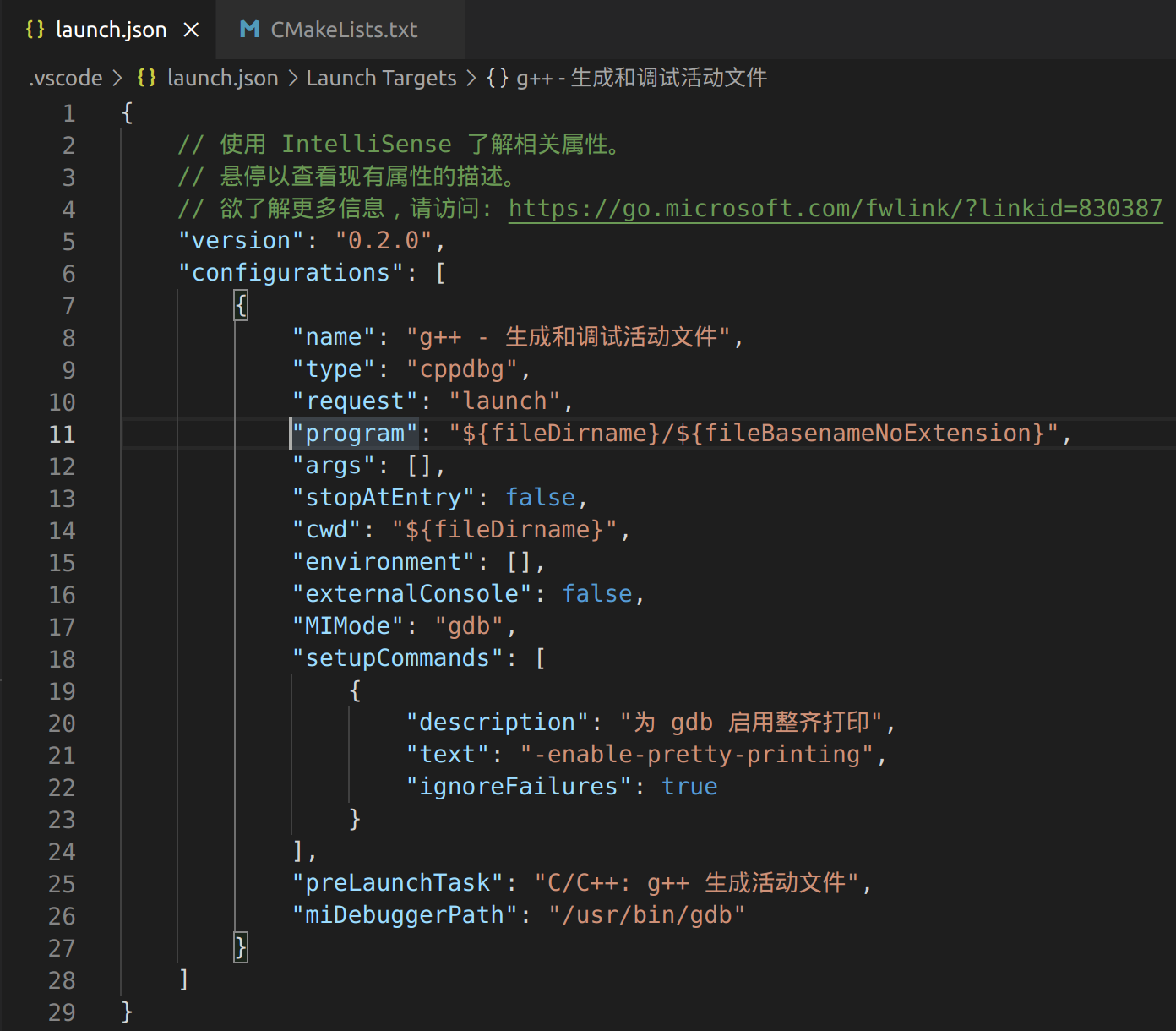The image size is (1176, 1031).
Task: Click the CMake M icon on CMakeLists.txt tab
Action: 249,29
